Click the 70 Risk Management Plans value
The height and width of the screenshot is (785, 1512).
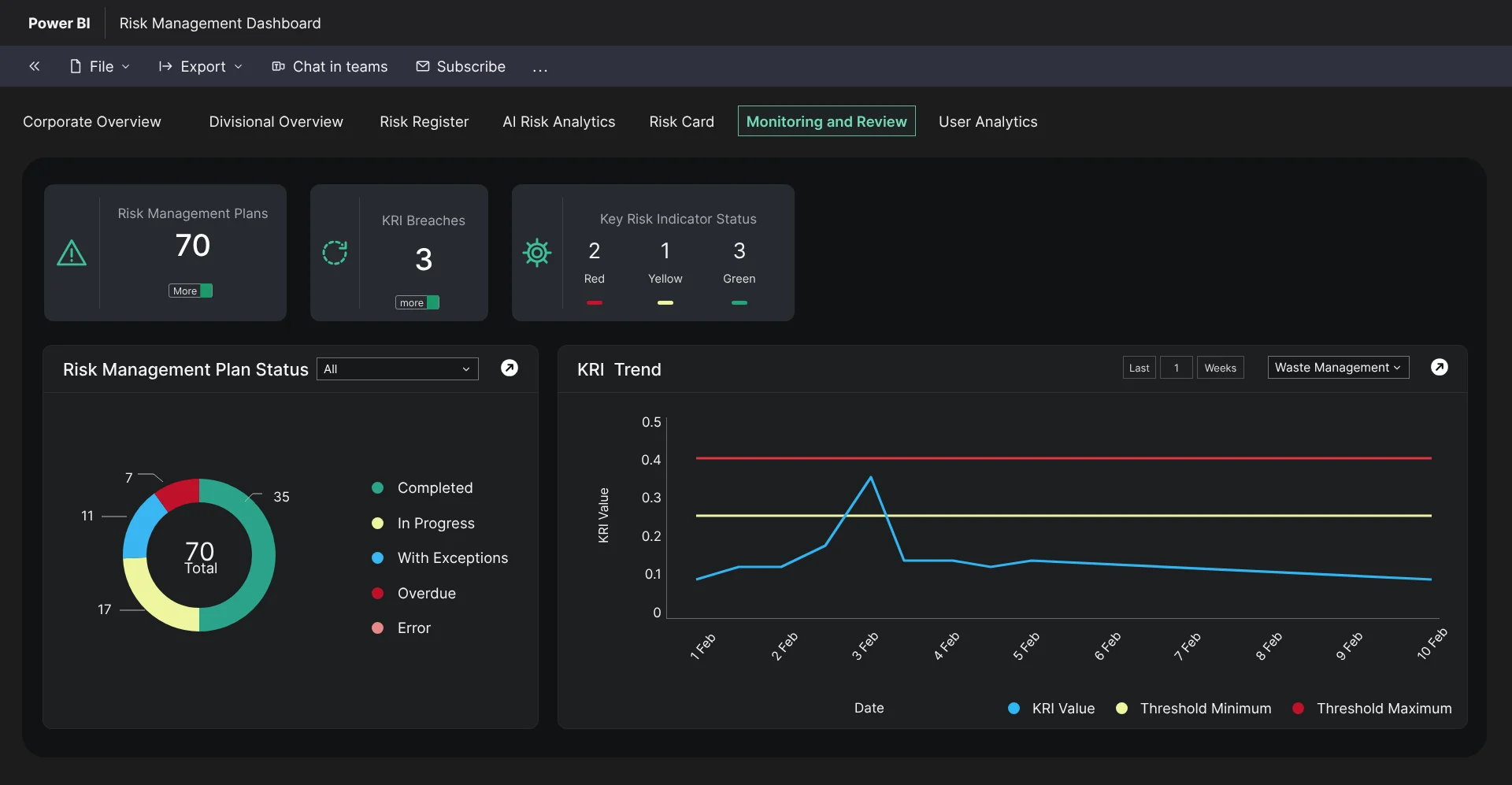coord(193,245)
